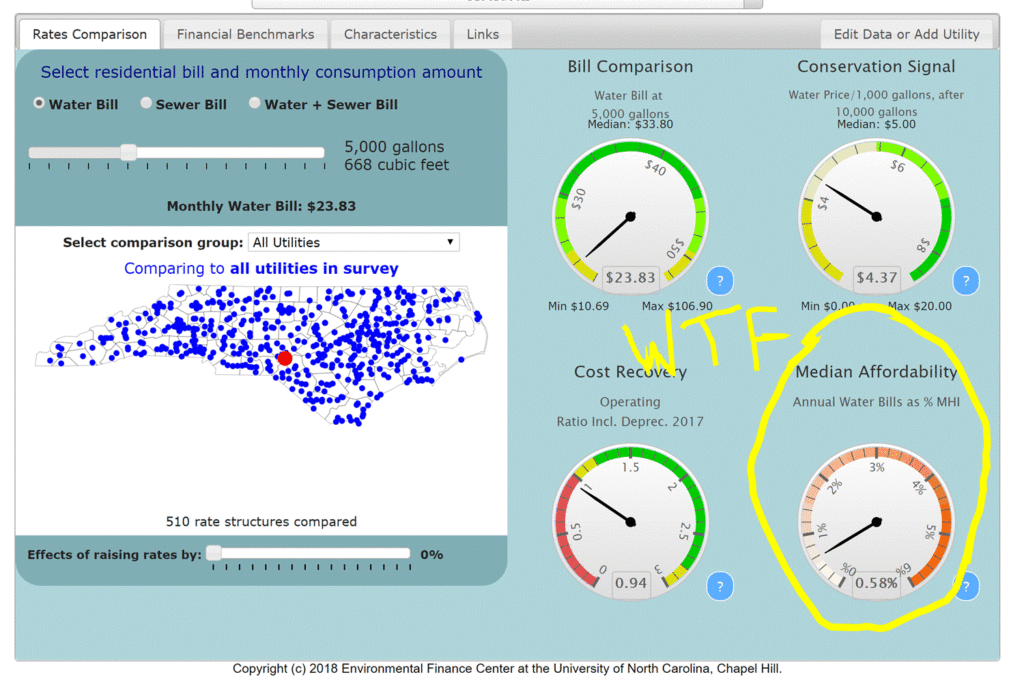The height and width of the screenshot is (683, 1024).
Task: Open Cost Recovery help question icon
Action: click(x=721, y=587)
